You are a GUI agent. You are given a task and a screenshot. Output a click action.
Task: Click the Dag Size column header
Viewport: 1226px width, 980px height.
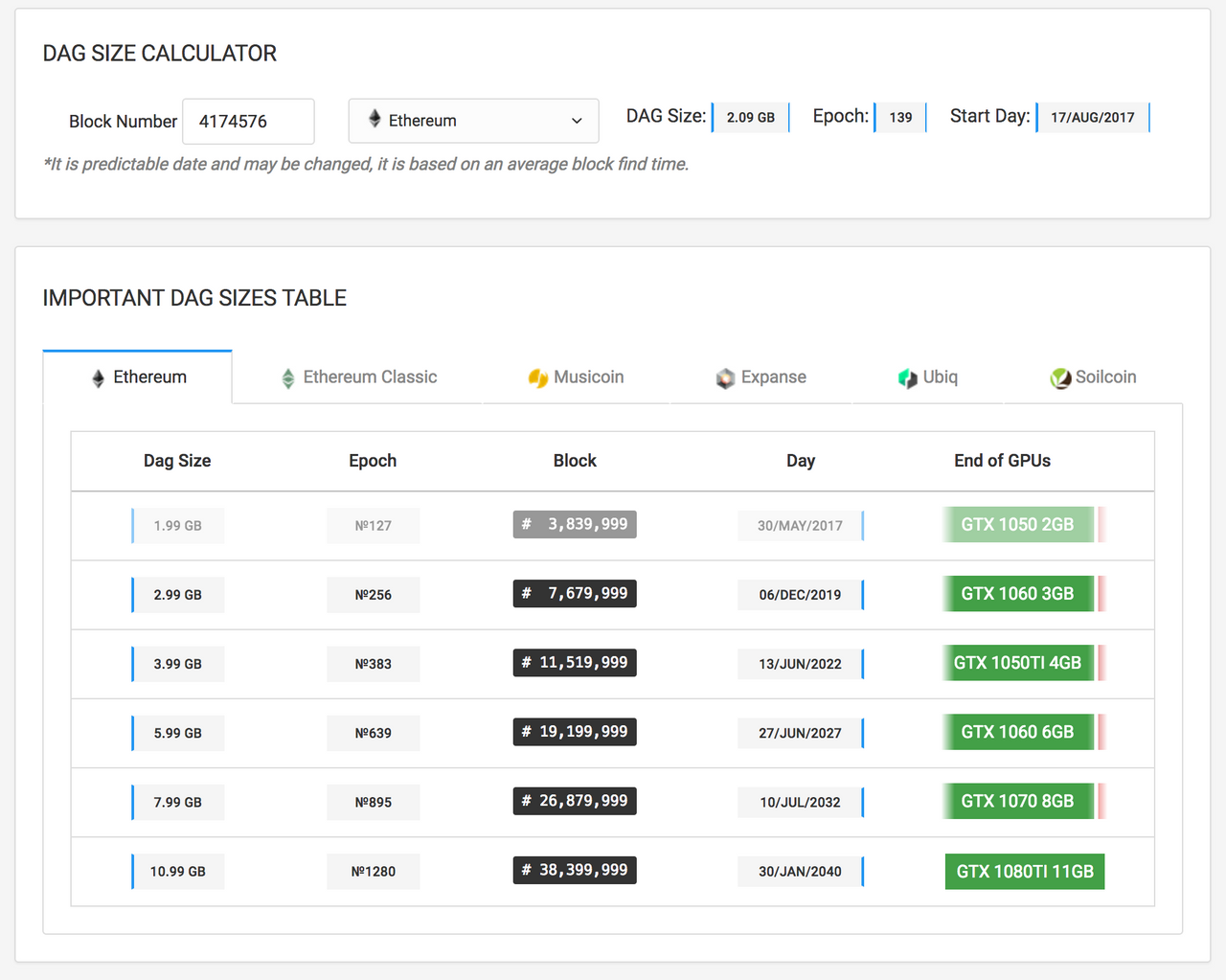tap(177, 461)
